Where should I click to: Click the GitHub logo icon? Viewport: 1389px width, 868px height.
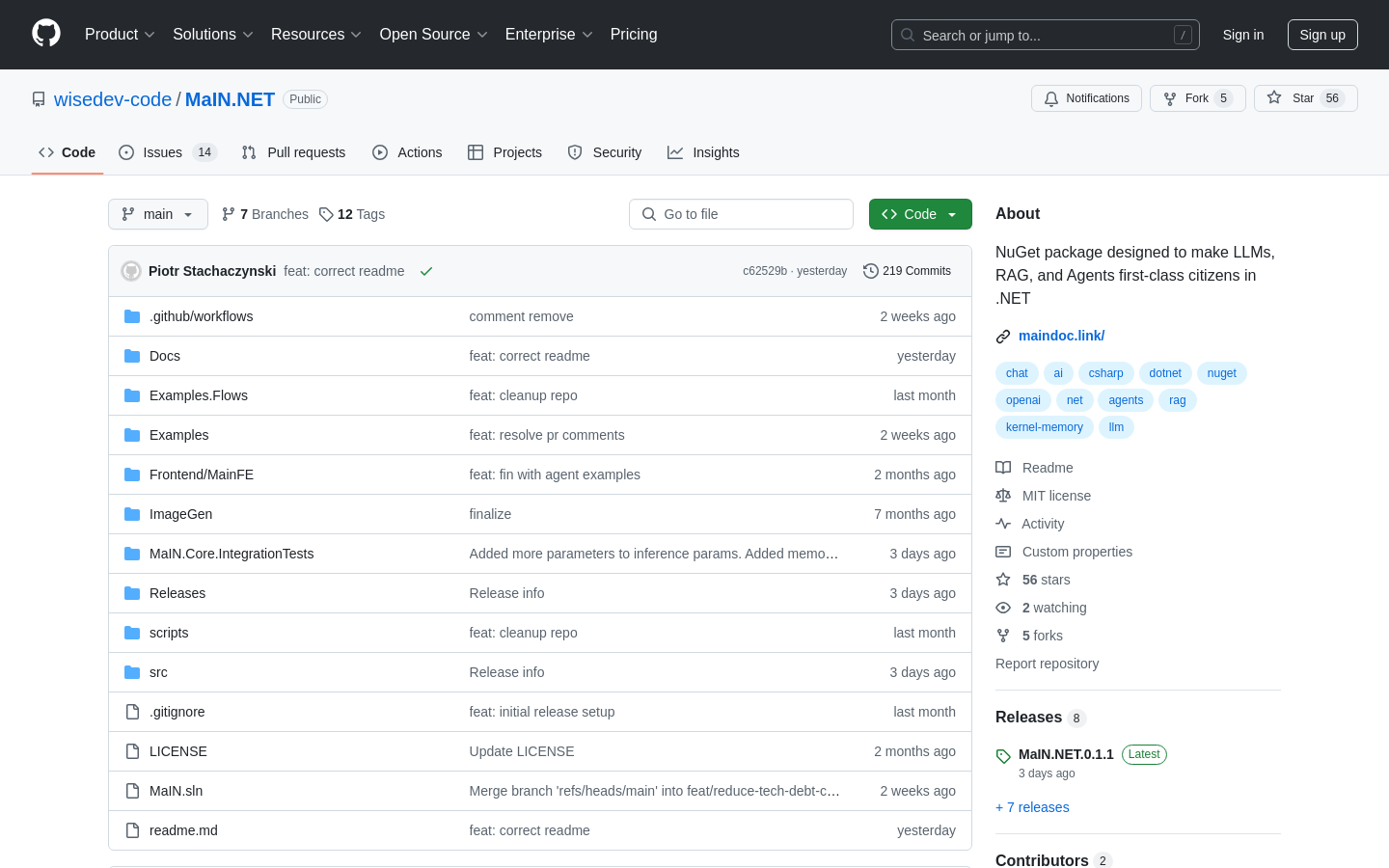pyautogui.click(x=46, y=34)
